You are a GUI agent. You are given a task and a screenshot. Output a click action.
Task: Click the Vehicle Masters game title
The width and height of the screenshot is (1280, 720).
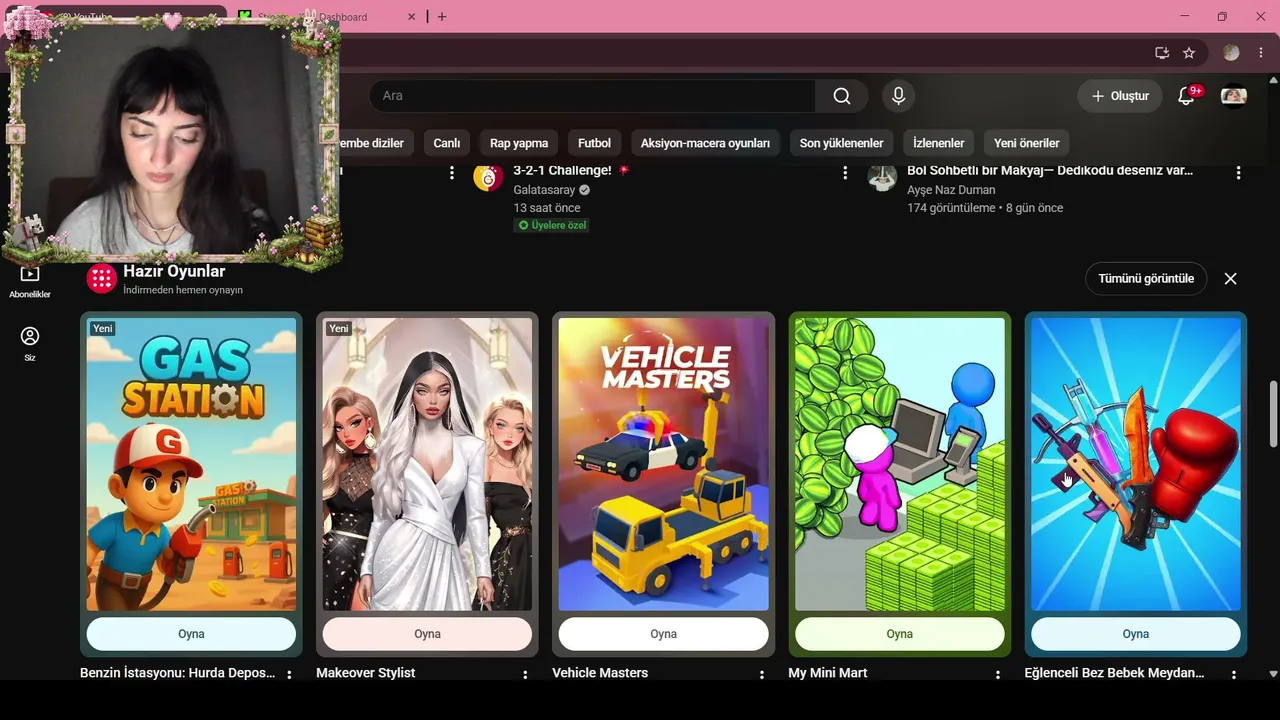pyautogui.click(x=600, y=673)
